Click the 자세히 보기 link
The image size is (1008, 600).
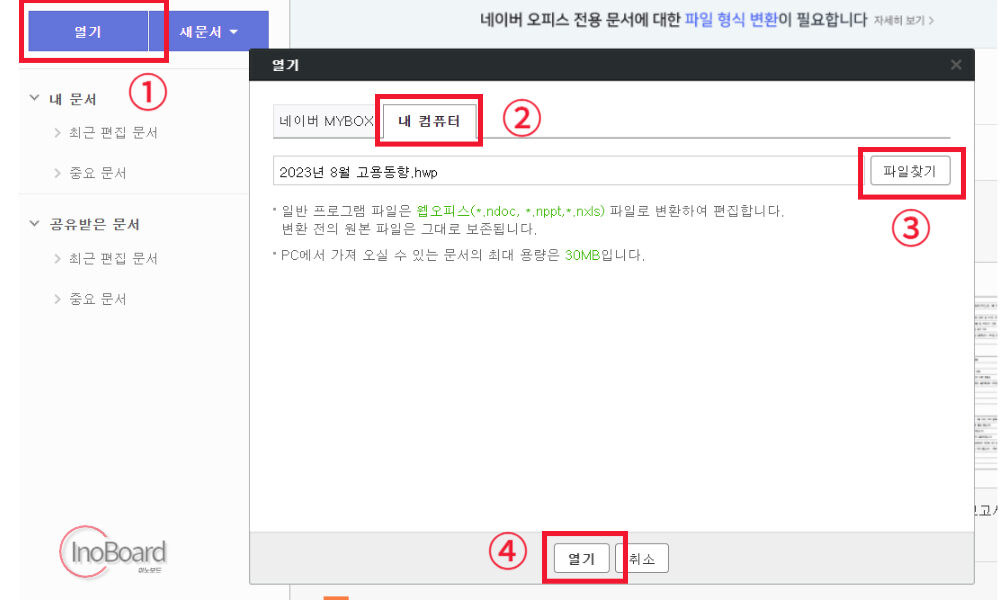click(x=903, y=21)
